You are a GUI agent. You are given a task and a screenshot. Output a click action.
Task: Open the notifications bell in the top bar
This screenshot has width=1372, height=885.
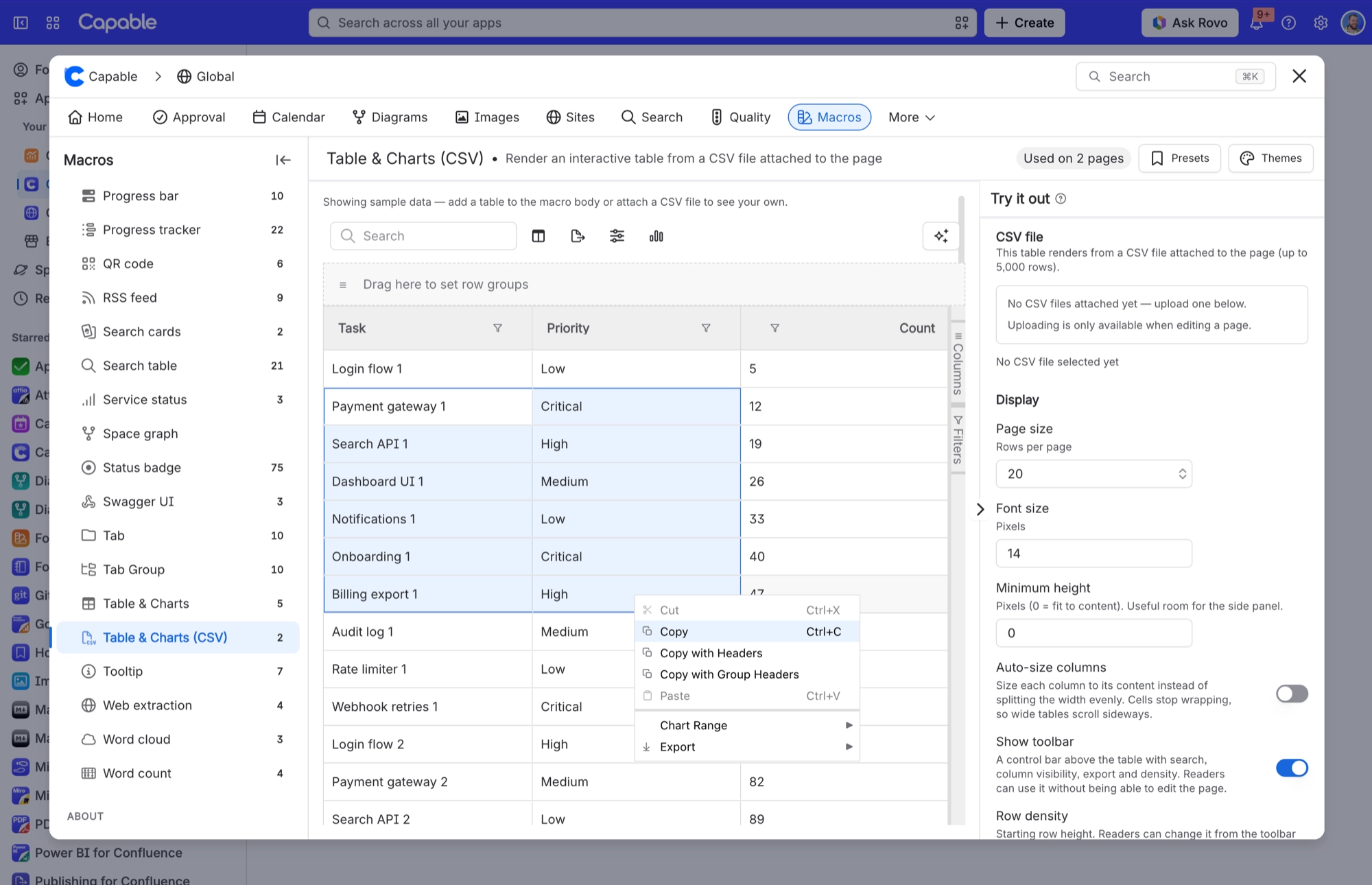1257,23
